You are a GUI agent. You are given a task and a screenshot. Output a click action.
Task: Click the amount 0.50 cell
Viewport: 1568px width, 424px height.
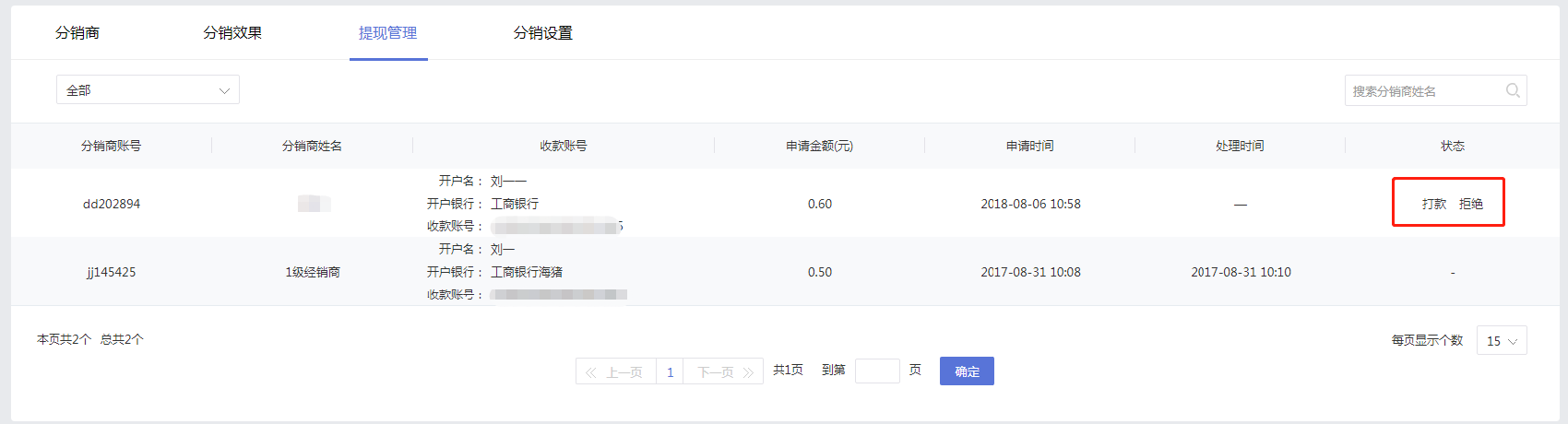820,272
